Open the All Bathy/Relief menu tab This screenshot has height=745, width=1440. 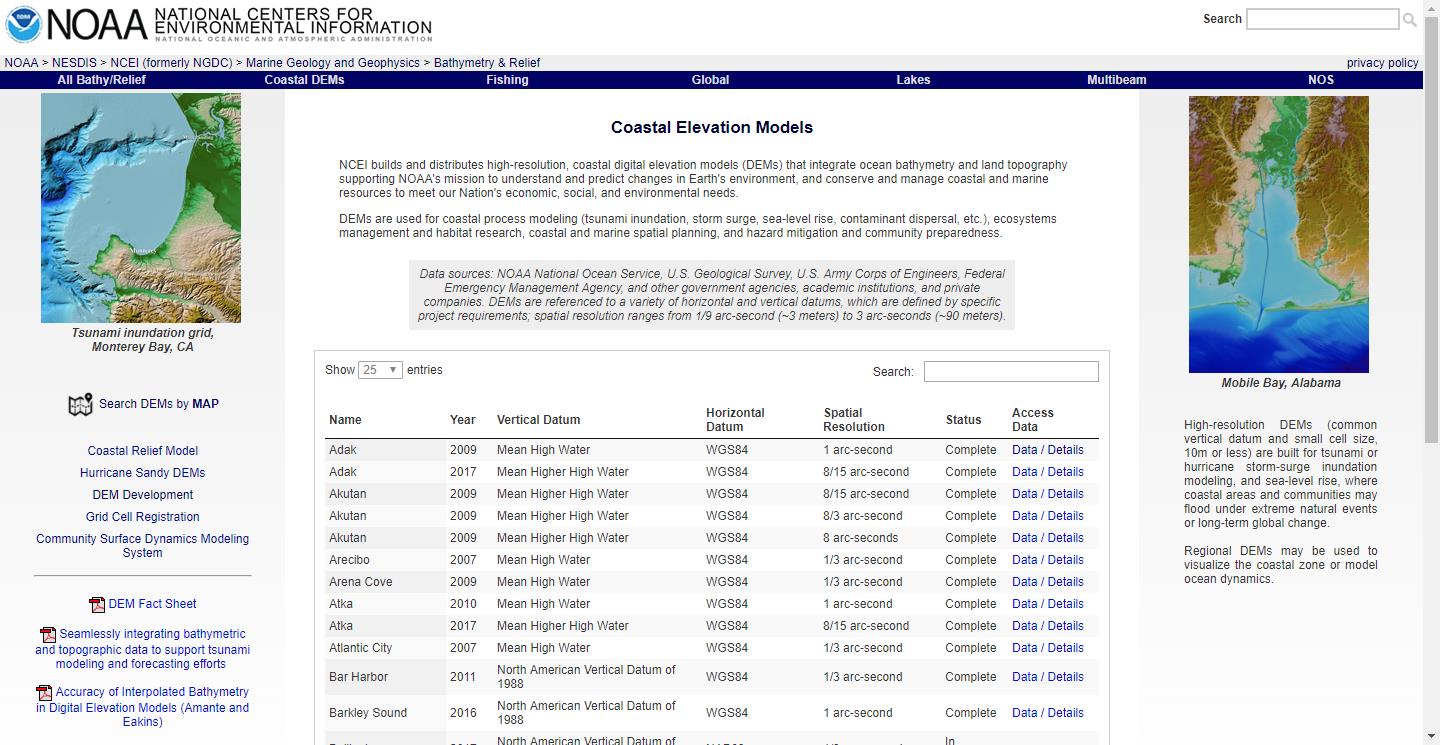click(101, 80)
